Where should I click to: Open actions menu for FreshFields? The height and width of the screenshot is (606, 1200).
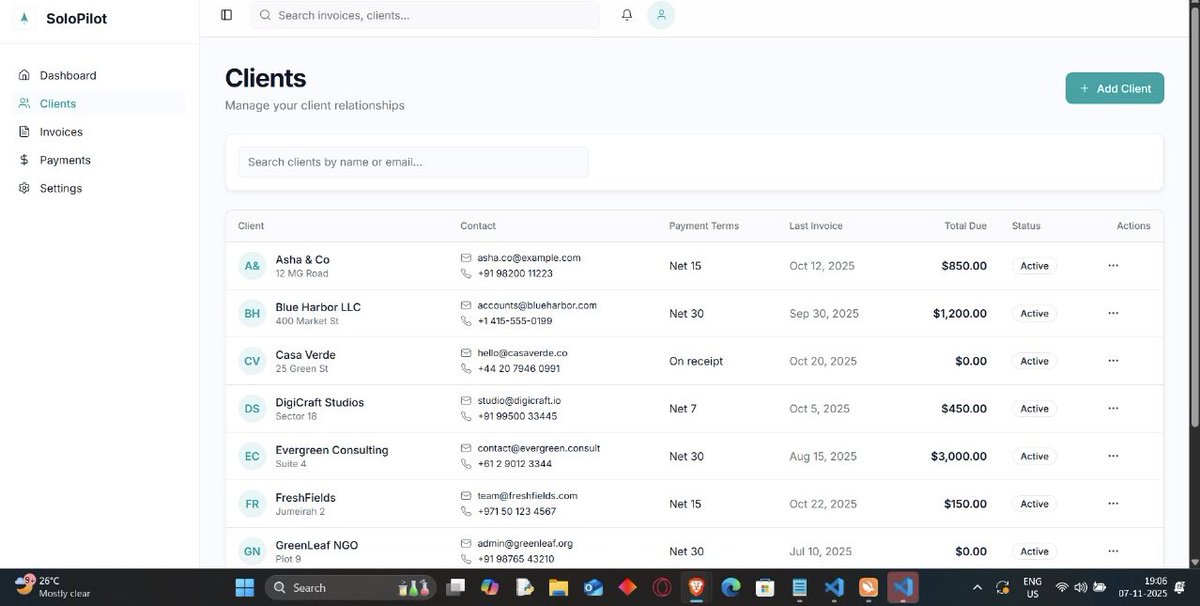click(x=1113, y=503)
